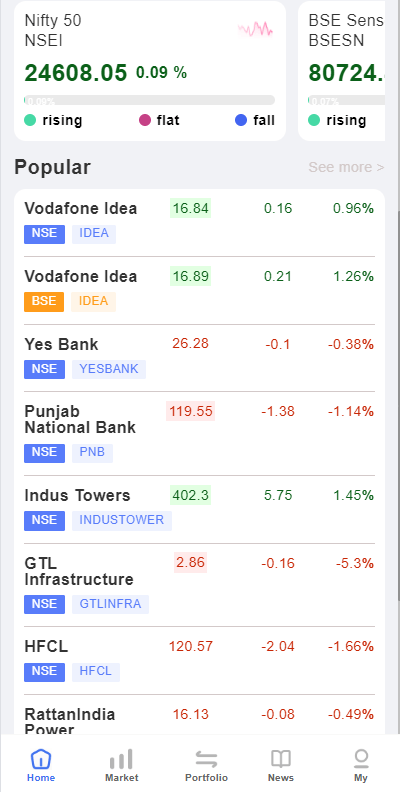
Task: Click the INDUSTOWER ticker tag
Action: pos(122,521)
